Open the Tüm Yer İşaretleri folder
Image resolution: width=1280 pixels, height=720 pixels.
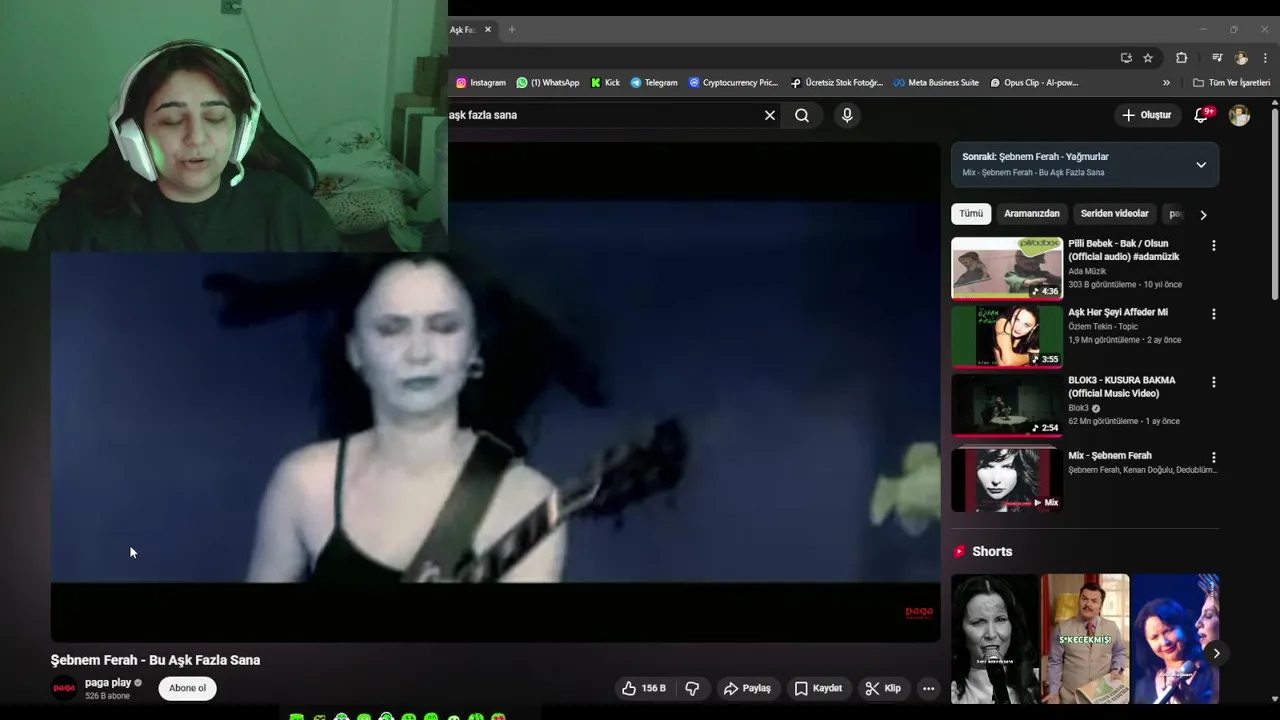point(1231,83)
